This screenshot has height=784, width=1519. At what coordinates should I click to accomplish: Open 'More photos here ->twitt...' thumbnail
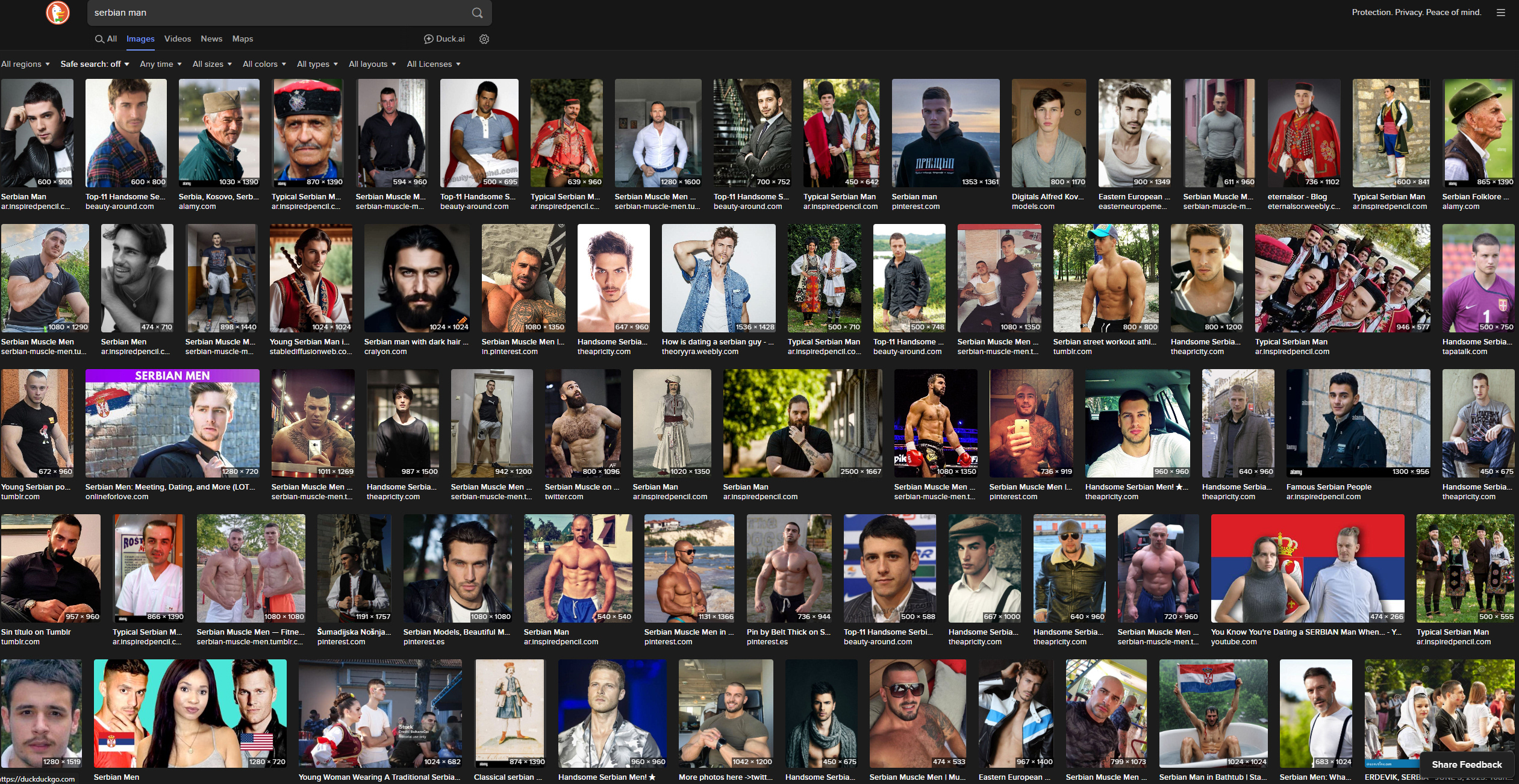726,713
